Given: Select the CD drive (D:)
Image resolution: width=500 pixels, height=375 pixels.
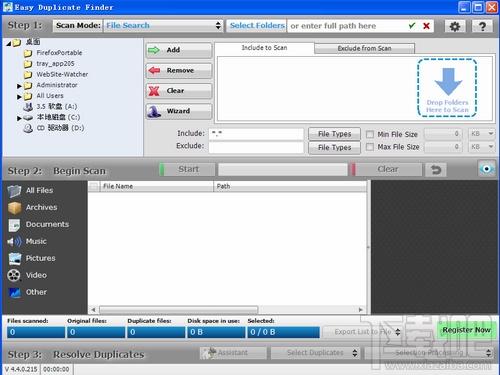Looking at the screenshot, I should 60,128.
